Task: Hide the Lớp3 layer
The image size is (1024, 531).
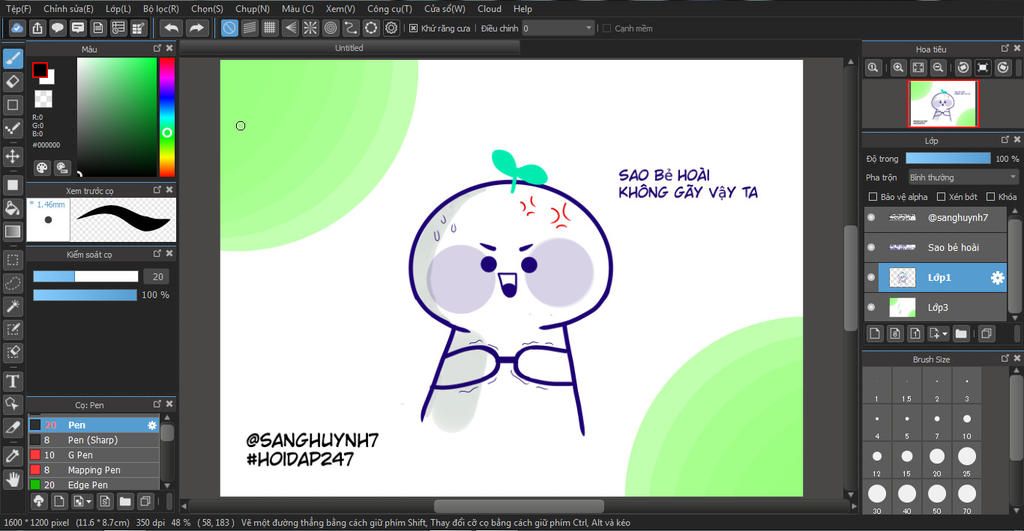Action: point(871,308)
